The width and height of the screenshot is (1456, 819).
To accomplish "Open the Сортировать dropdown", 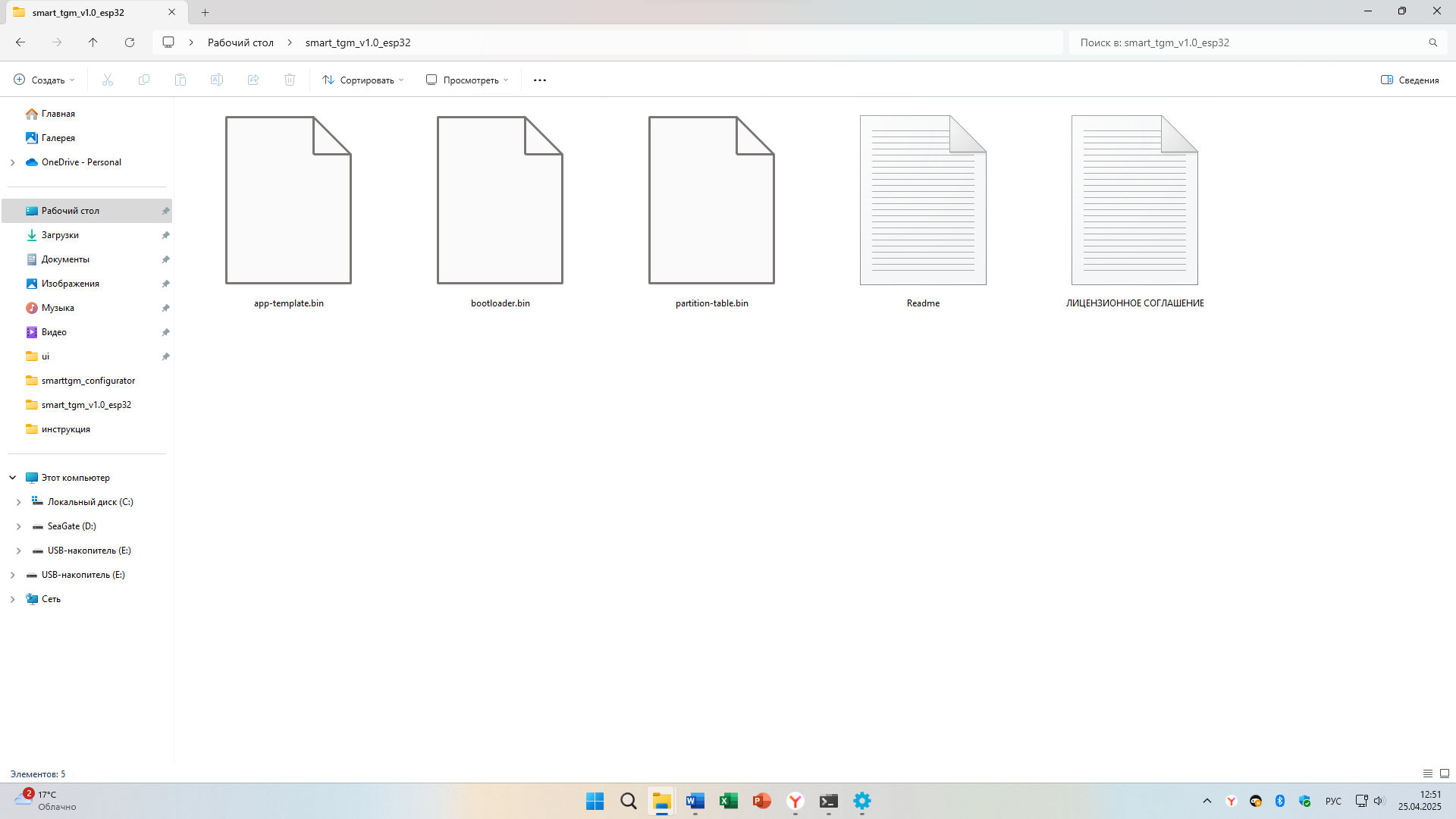I will click(363, 80).
